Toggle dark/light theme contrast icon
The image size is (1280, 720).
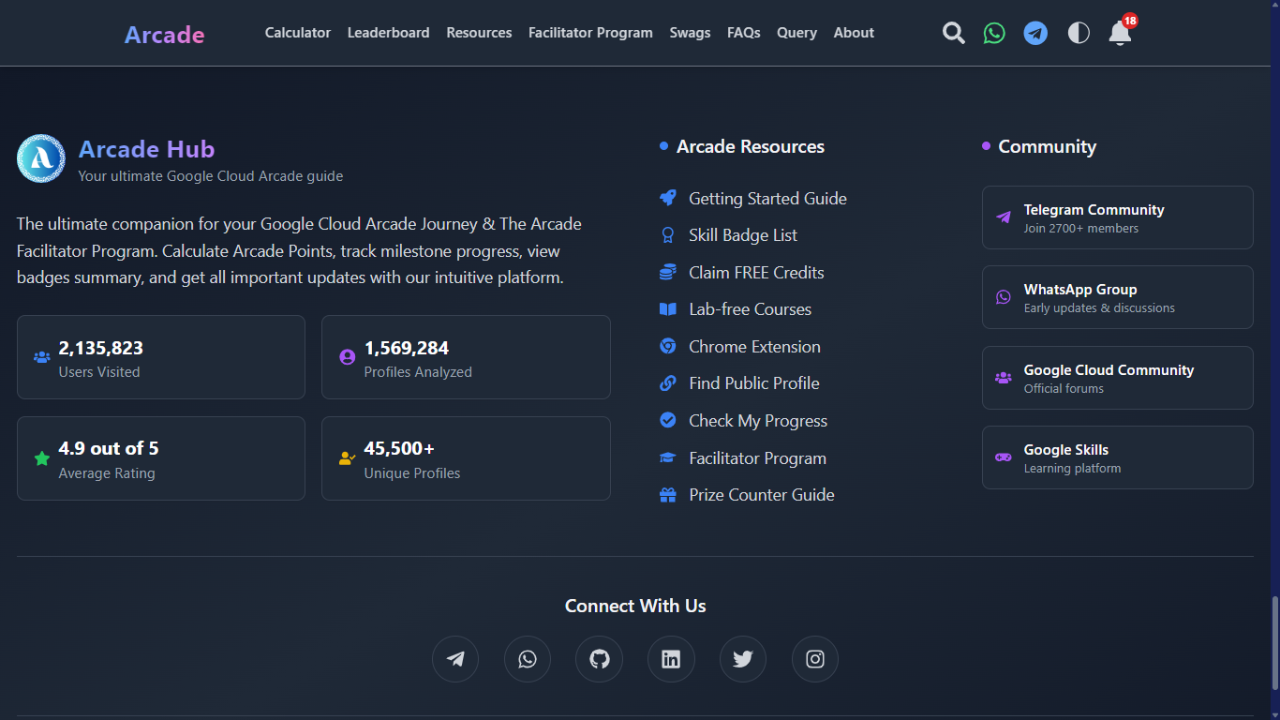coord(1078,33)
